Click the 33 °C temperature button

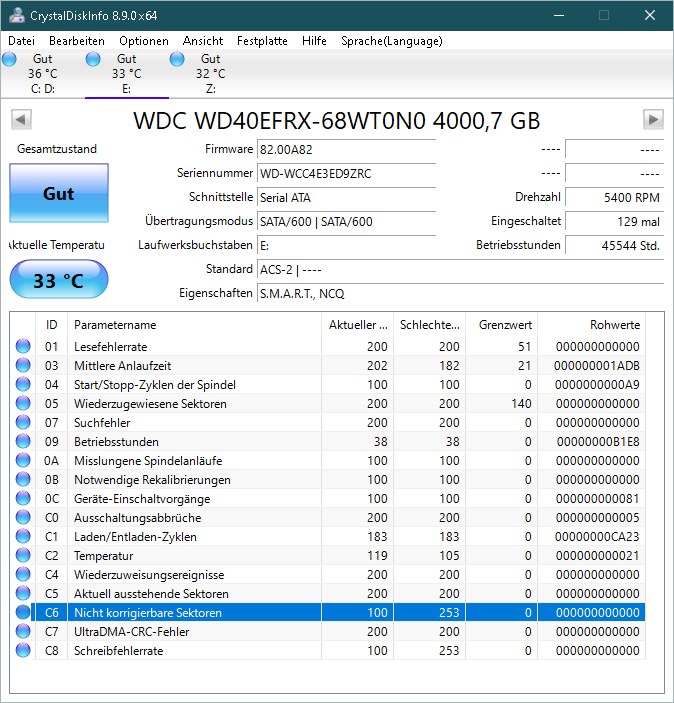pyautogui.click(x=59, y=279)
